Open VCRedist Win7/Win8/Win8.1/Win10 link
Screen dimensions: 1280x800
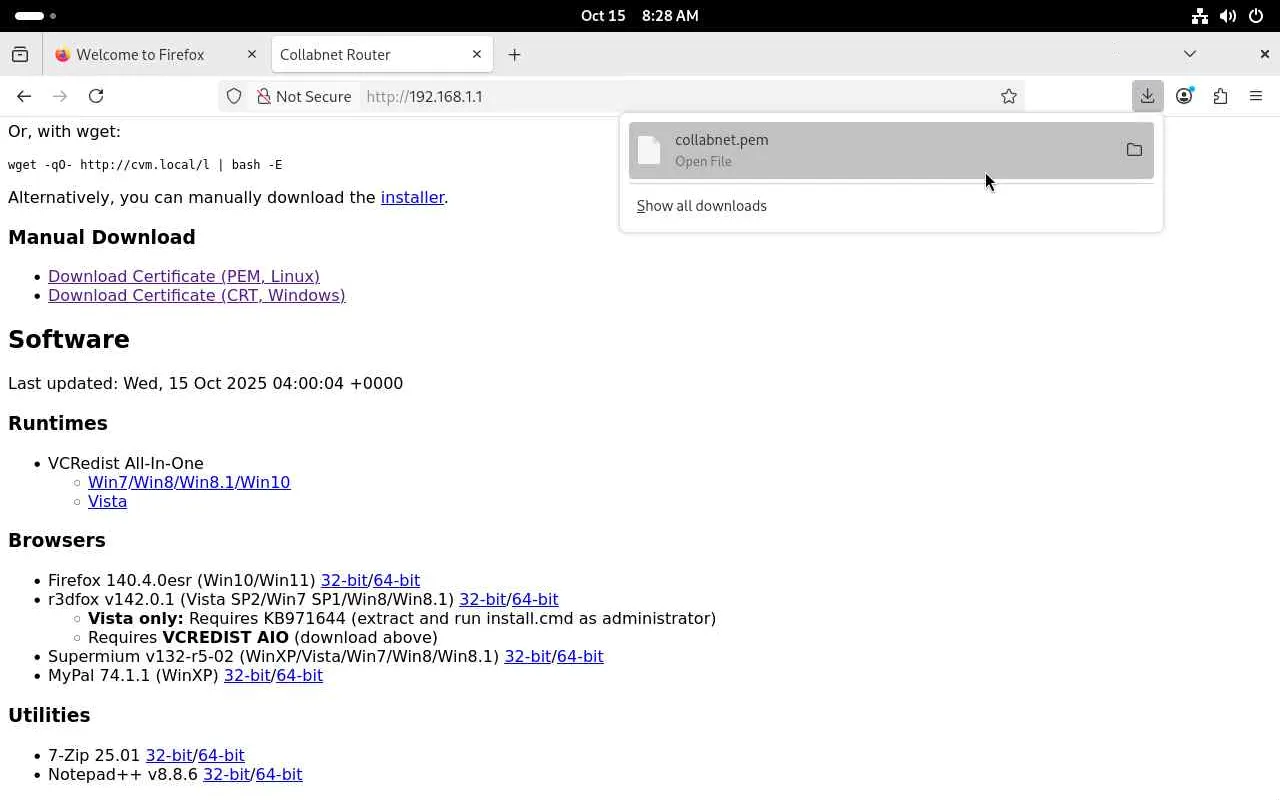click(189, 482)
